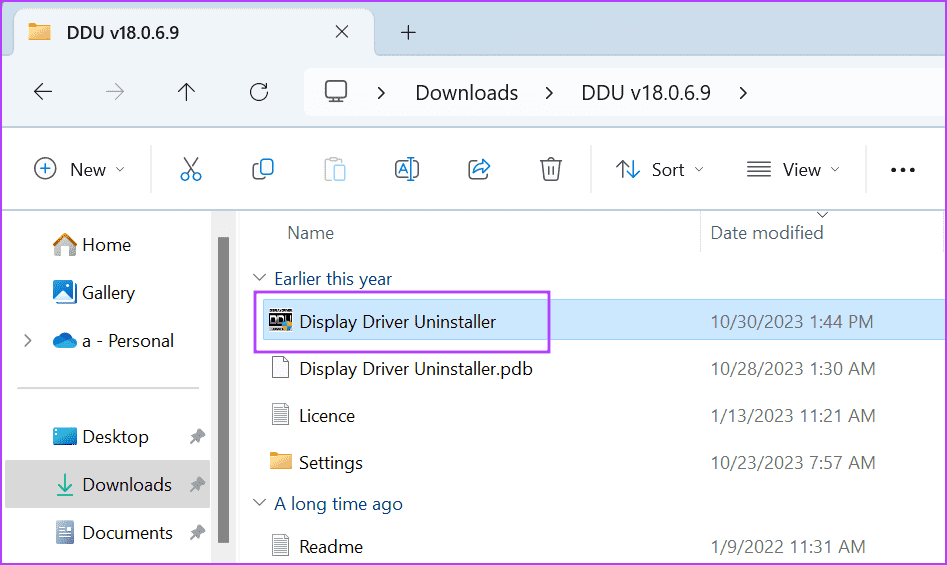Share the selected file

(x=479, y=170)
